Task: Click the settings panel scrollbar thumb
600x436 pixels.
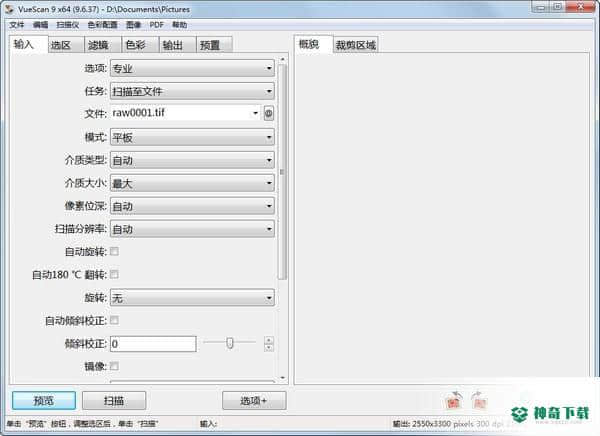Action: click(282, 172)
